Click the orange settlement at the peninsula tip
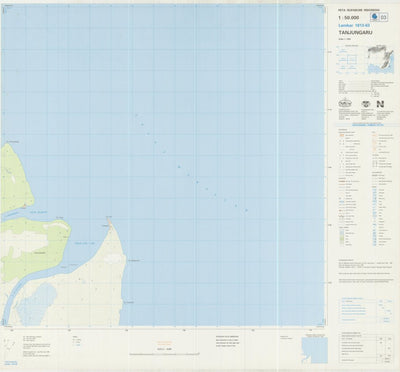 (109, 221)
